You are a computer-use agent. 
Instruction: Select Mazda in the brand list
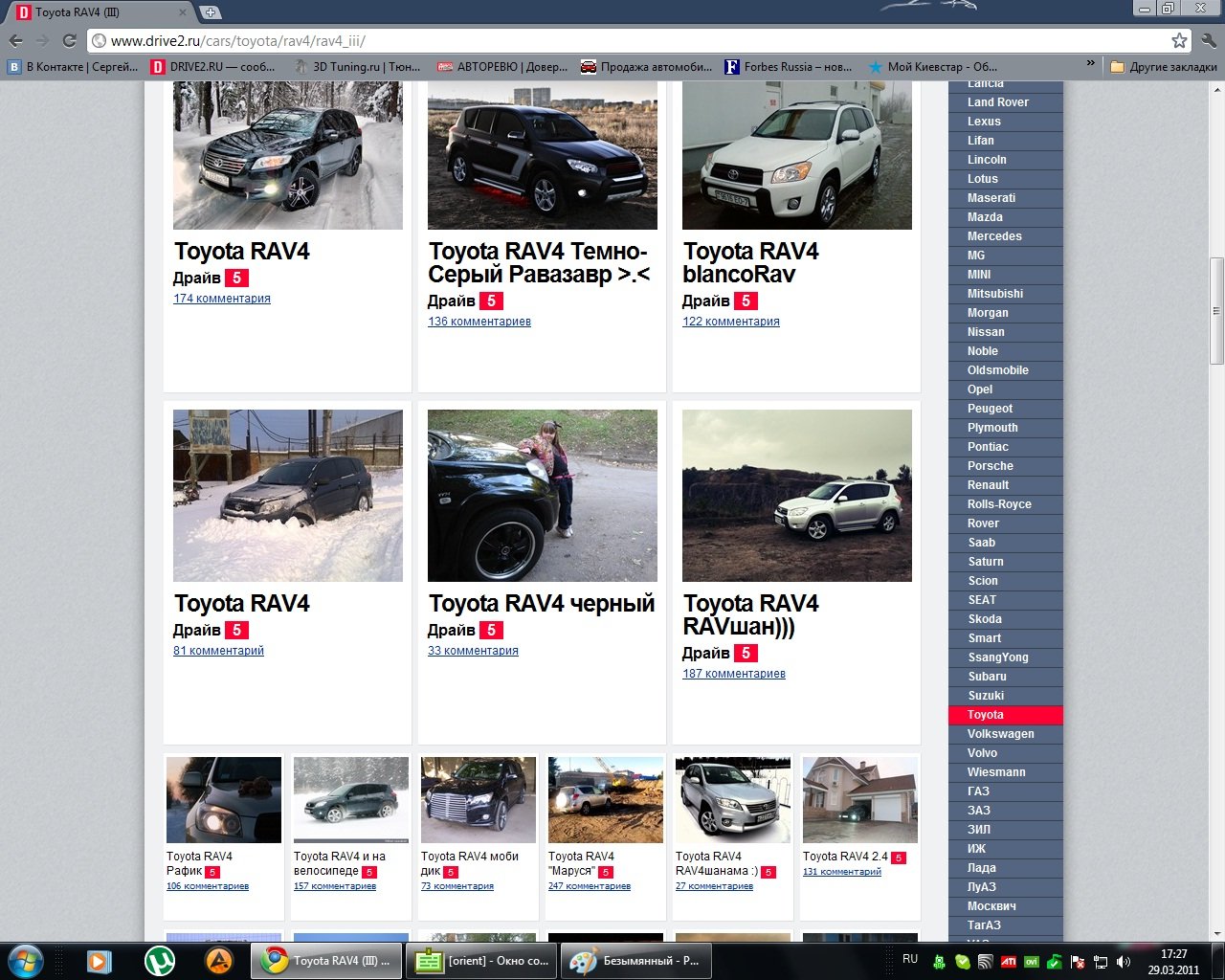pos(1006,217)
